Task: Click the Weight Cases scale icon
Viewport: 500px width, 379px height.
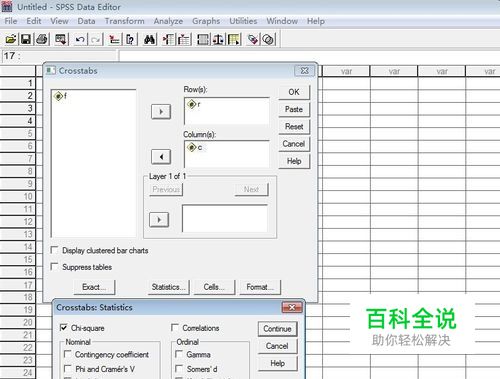Action: pos(218,40)
